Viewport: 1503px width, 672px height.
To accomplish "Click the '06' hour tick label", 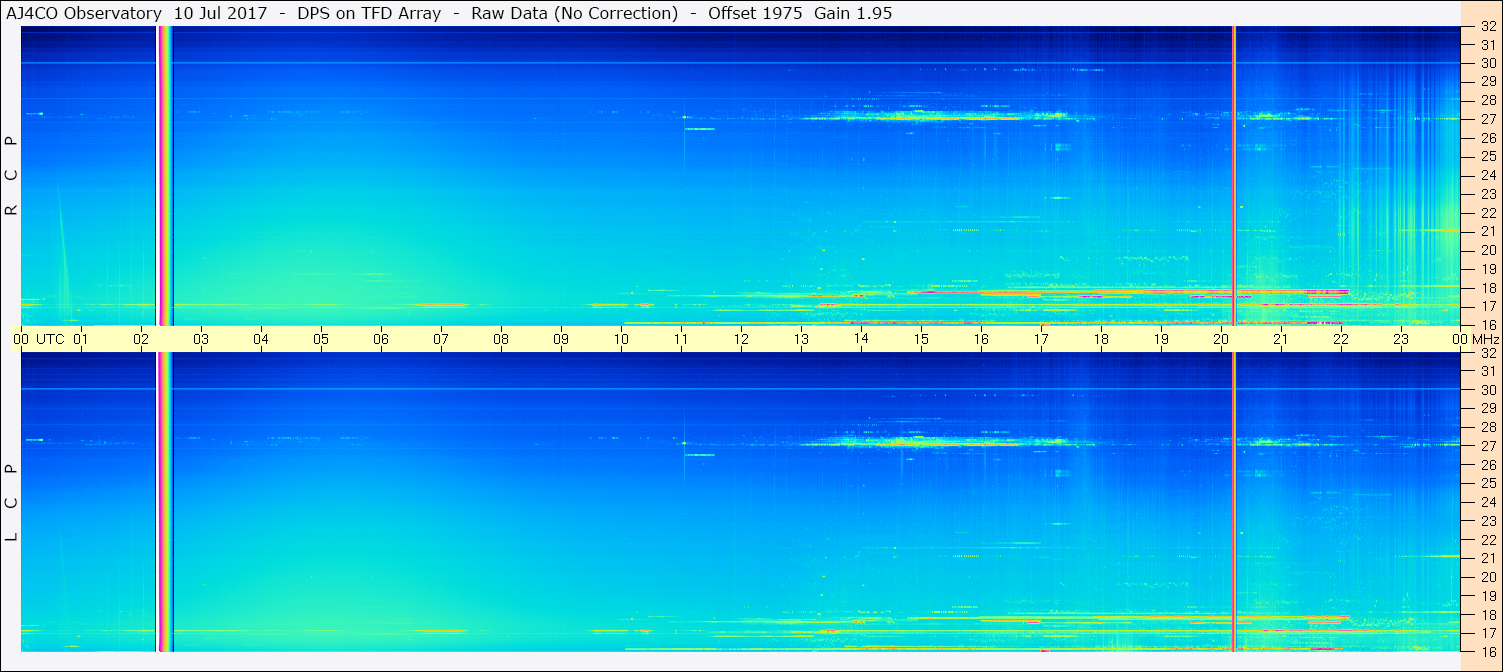I will pos(381,339).
